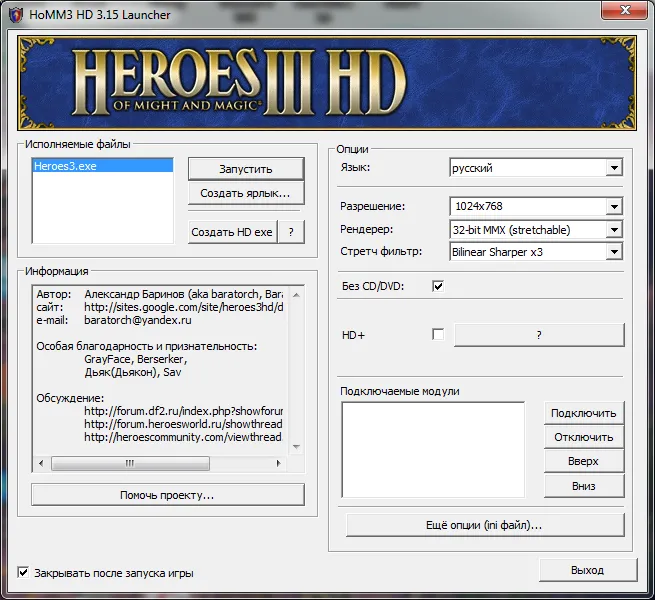
Task: Click the wide question mark button beside HD+
Action: [538, 335]
